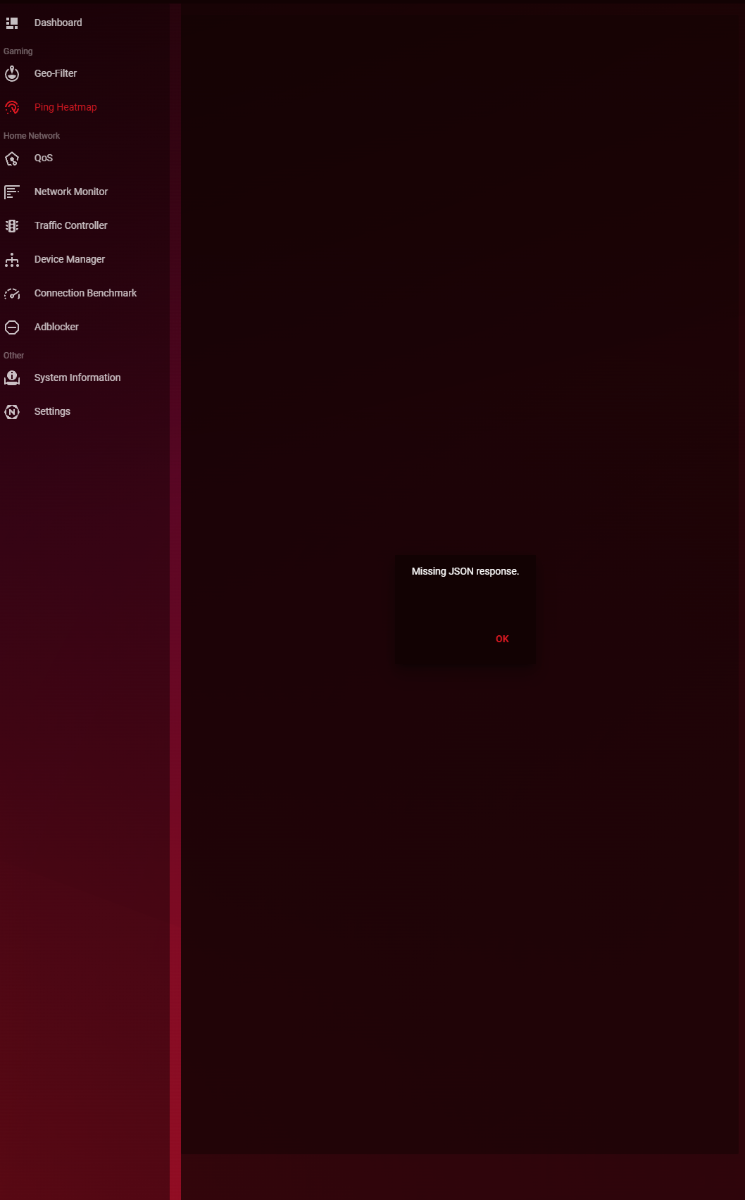Screen dimensions: 745x1200
Task: Click the Network Monitor bars icon
Action: click(x=12, y=192)
